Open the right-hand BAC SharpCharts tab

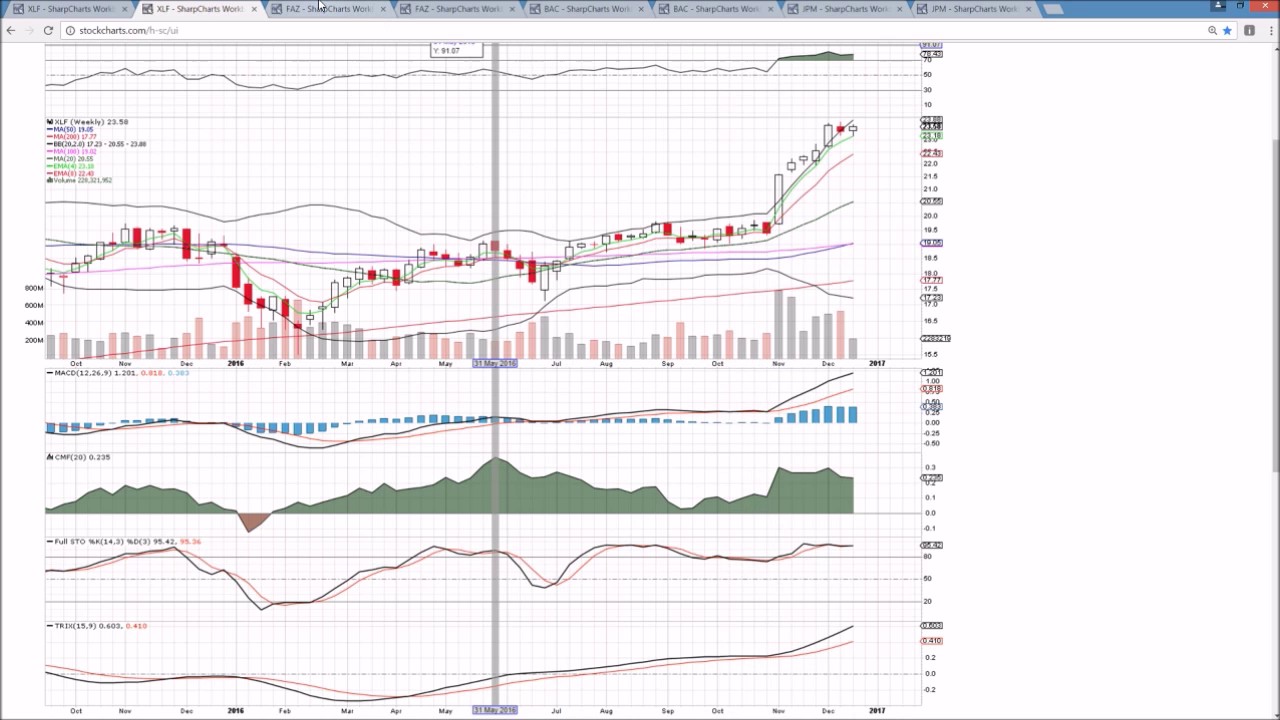tap(716, 9)
